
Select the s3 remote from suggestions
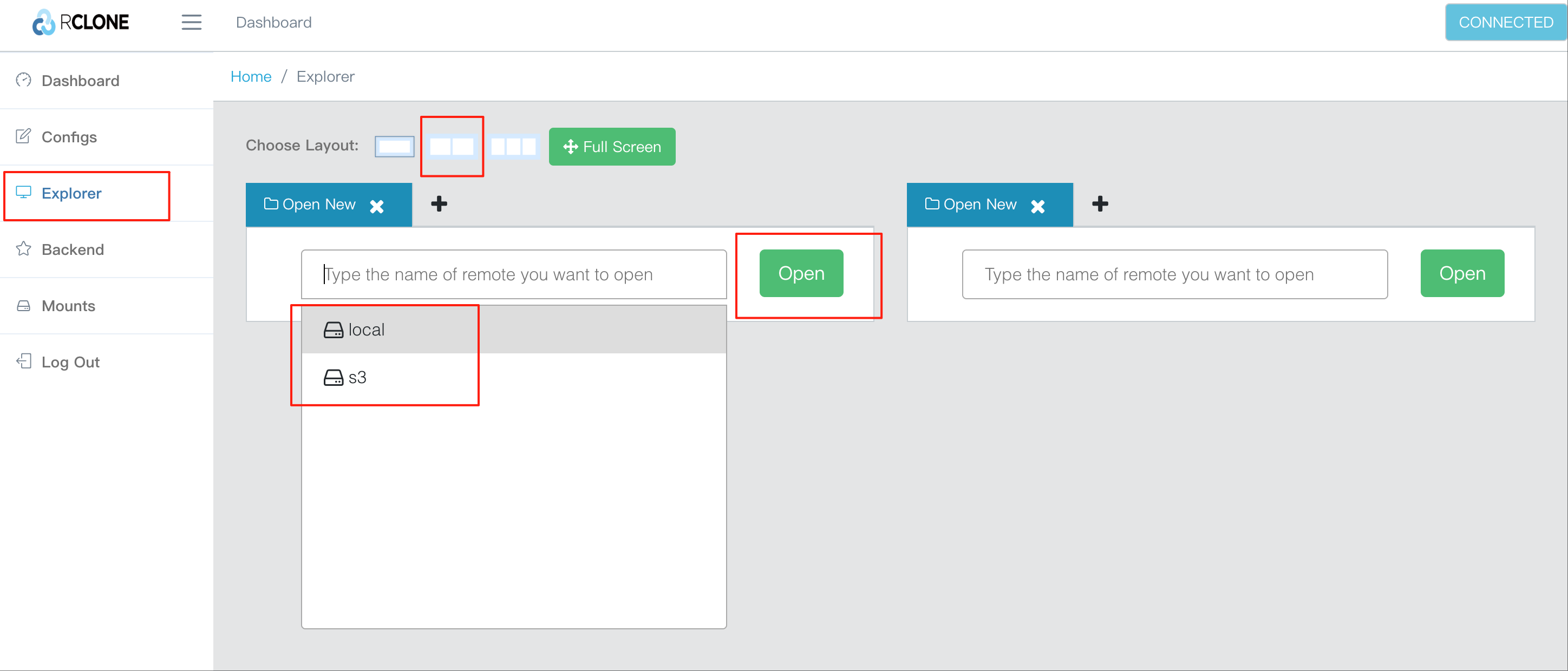point(514,377)
